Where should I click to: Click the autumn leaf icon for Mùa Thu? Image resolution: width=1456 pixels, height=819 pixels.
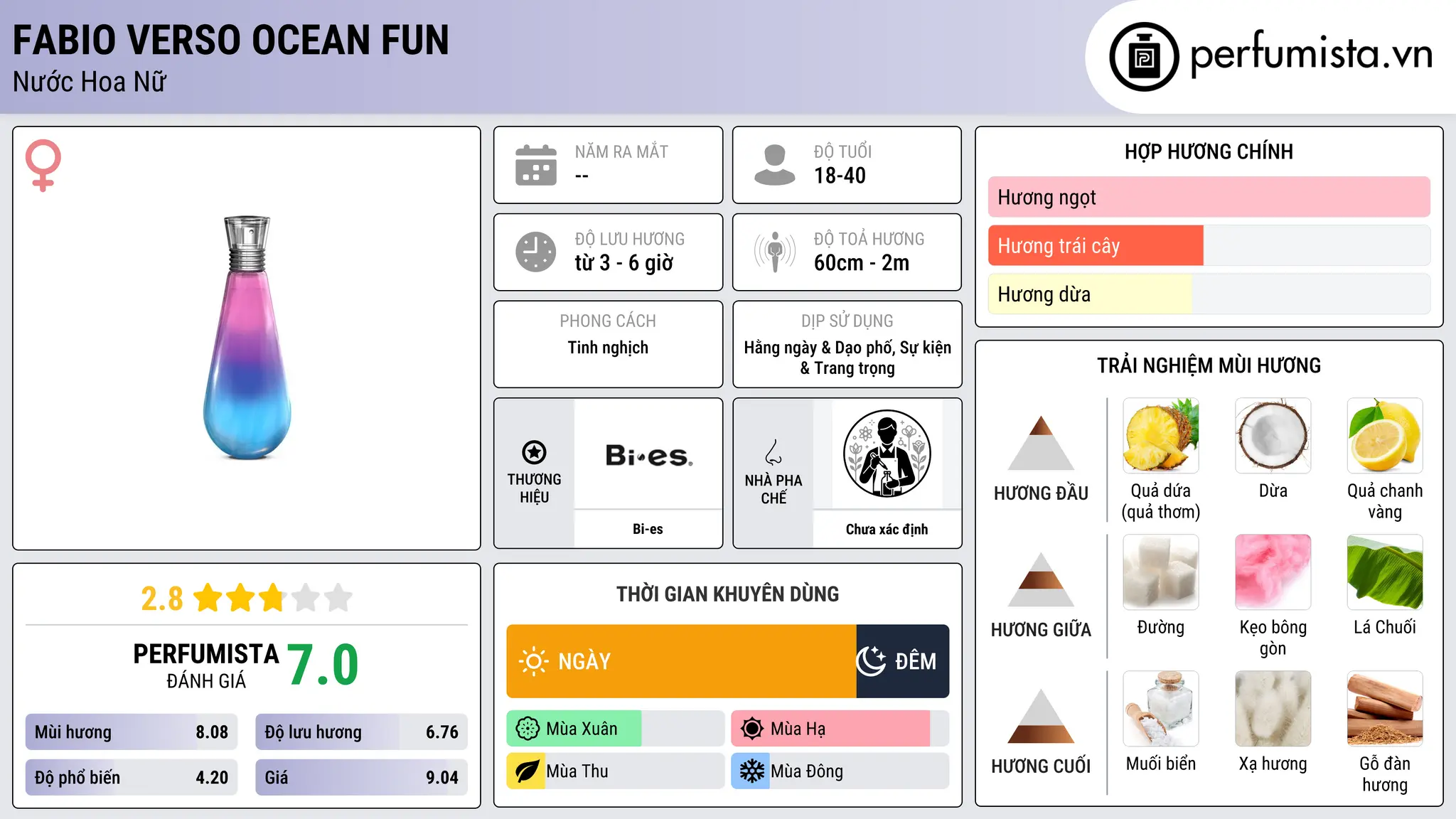coord(527,771)
